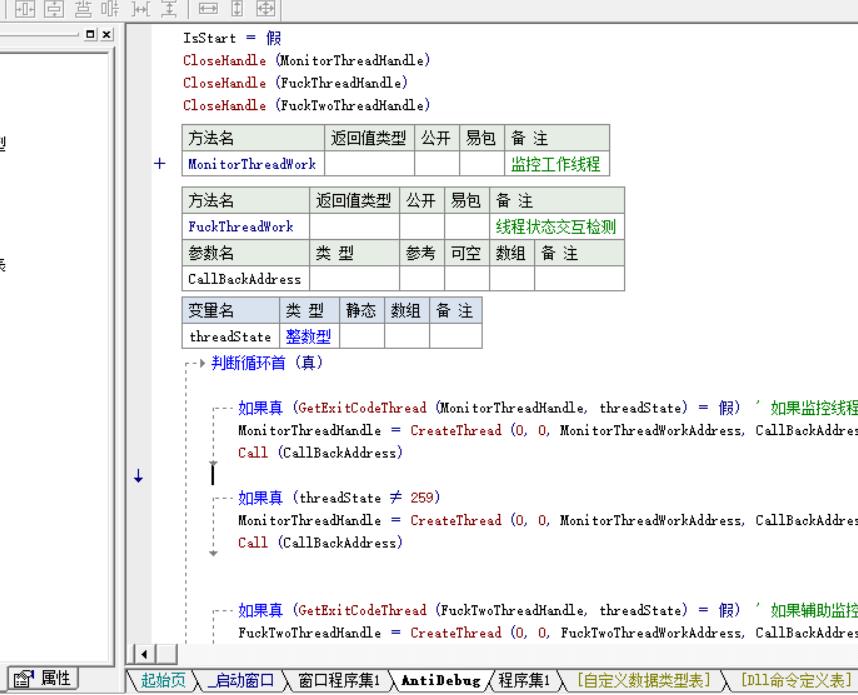Open the 属性 properties panel tab
The image size is (858, 695).
42,679
